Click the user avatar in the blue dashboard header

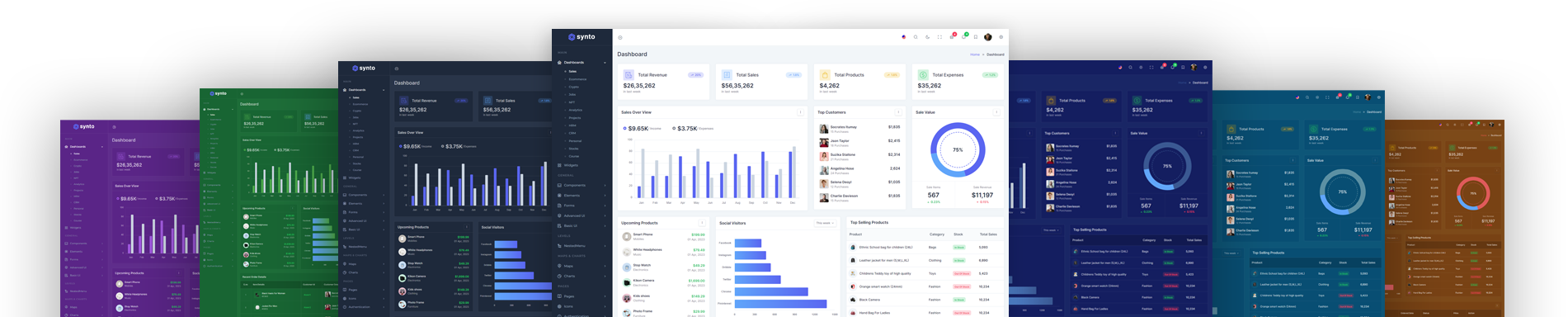(1193, 67)
